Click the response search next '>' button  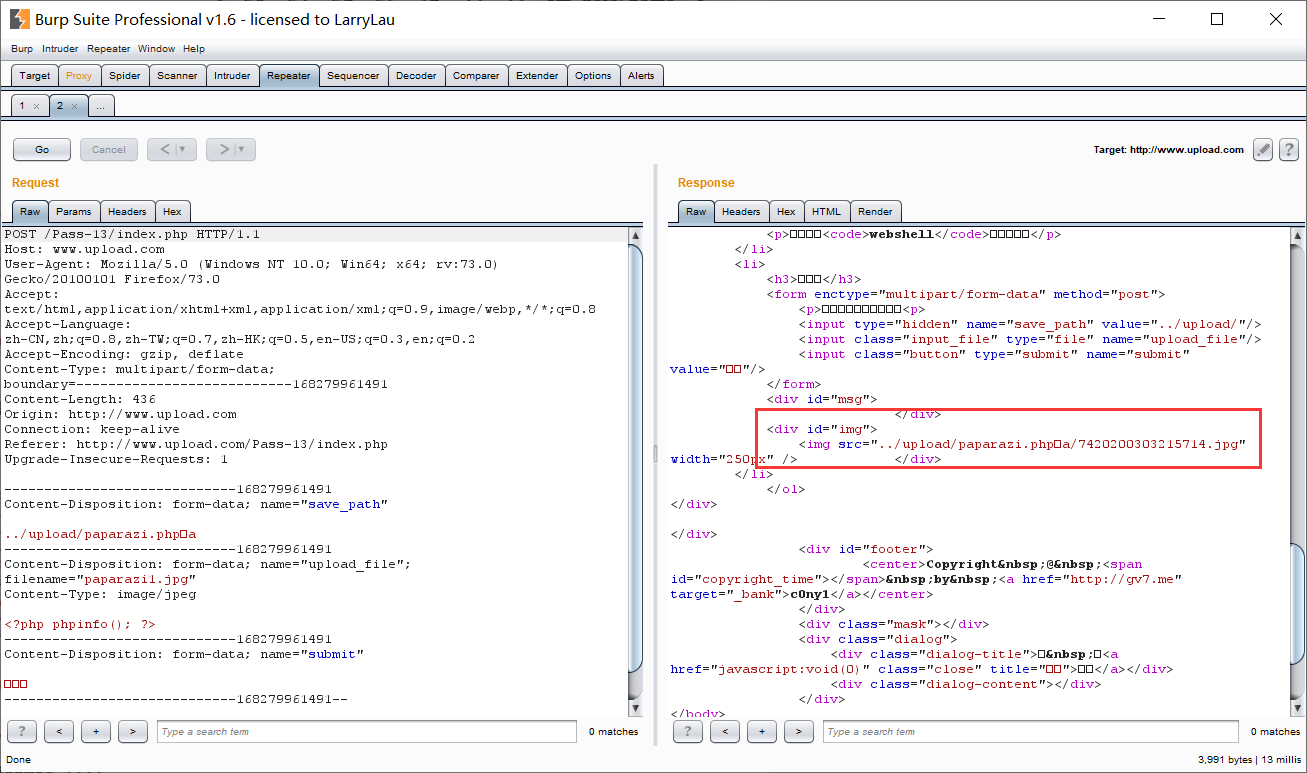point(798,732)
